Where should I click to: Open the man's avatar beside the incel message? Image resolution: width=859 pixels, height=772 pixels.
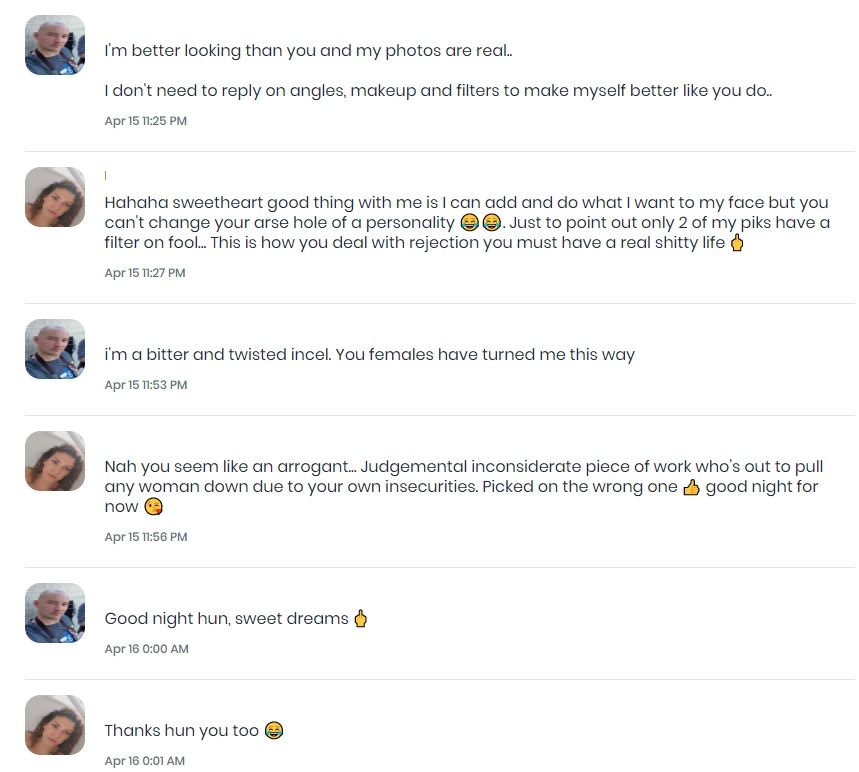click(55, 349)
